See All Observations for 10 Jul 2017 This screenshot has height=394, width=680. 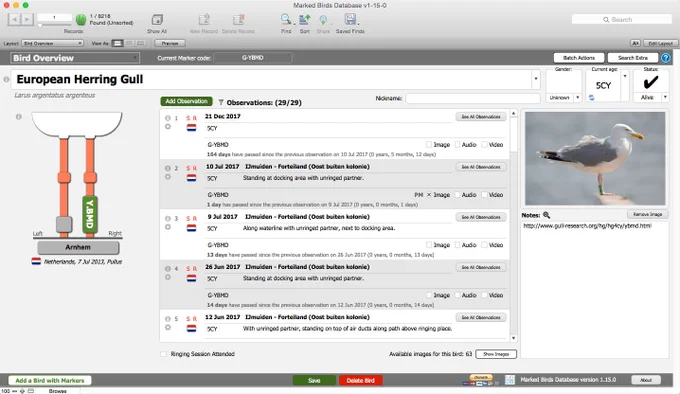pyautogui.click(x=481, y=167)
